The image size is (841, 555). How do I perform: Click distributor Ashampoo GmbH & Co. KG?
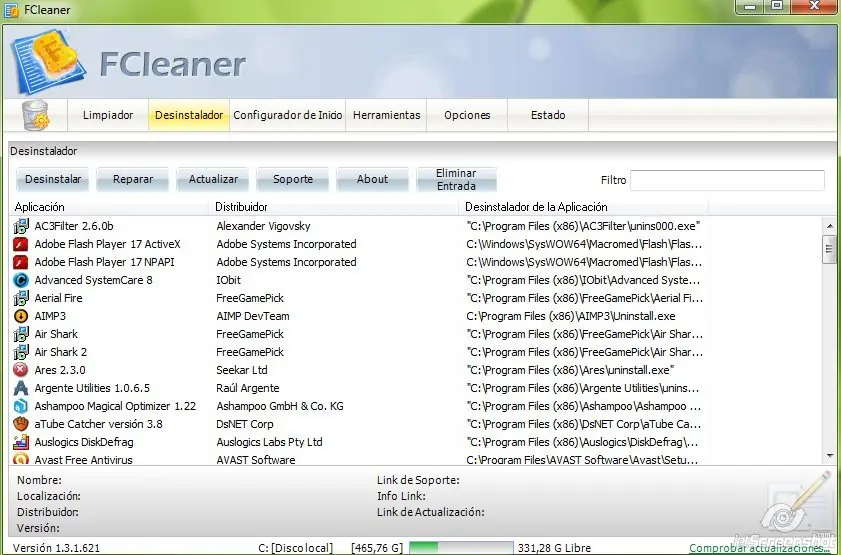coord(279,406)
